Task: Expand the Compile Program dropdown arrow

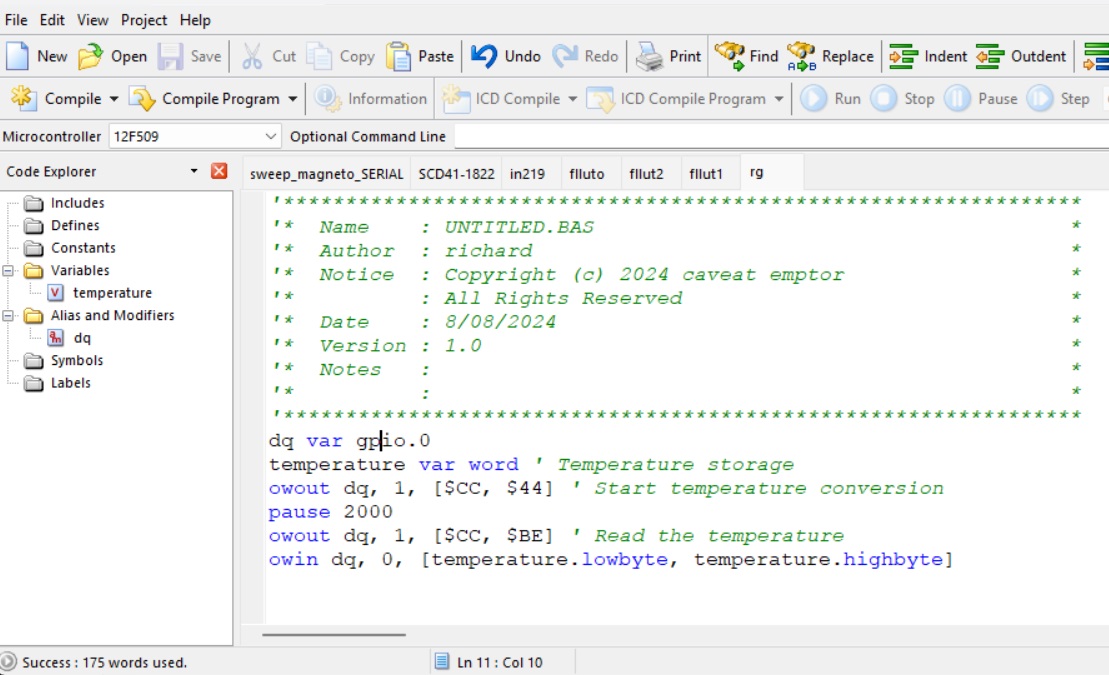Action: [x=292, y=99]
